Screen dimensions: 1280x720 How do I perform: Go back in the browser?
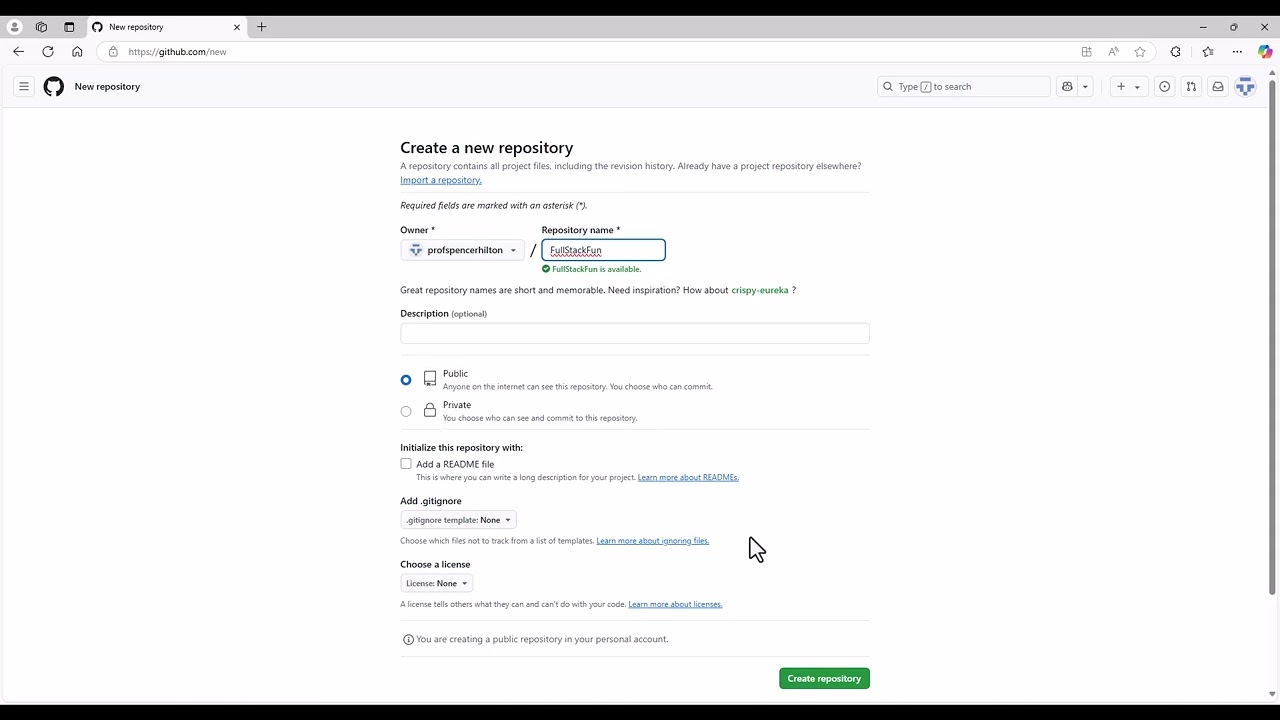click(x=18, y=52)
